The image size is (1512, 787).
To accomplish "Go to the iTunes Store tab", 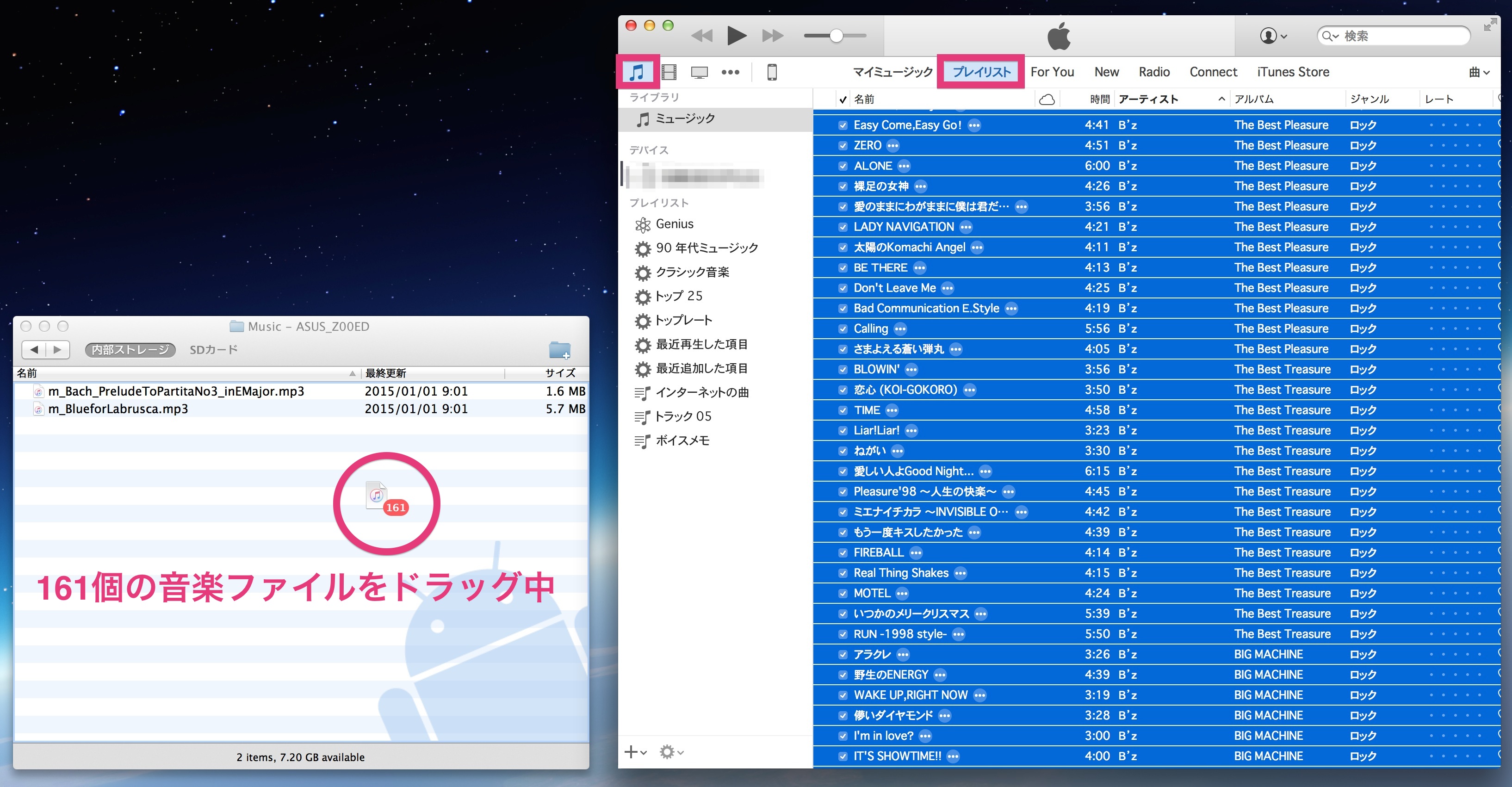I will click(x=1293, y=72).
